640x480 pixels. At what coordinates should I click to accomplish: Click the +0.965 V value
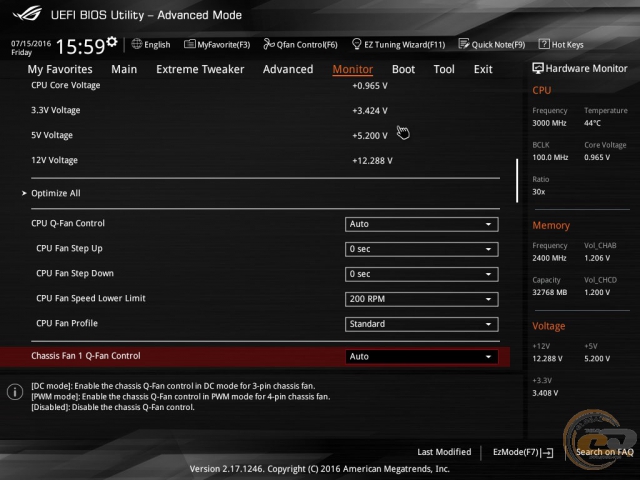370,86
